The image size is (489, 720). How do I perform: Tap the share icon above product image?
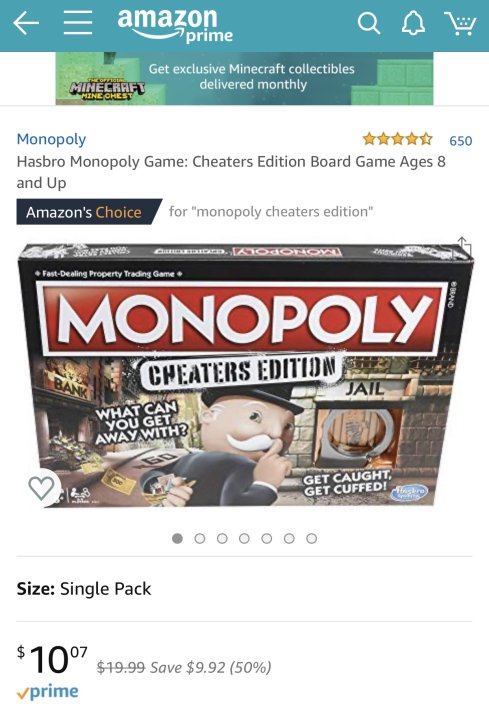coord(463,247)
